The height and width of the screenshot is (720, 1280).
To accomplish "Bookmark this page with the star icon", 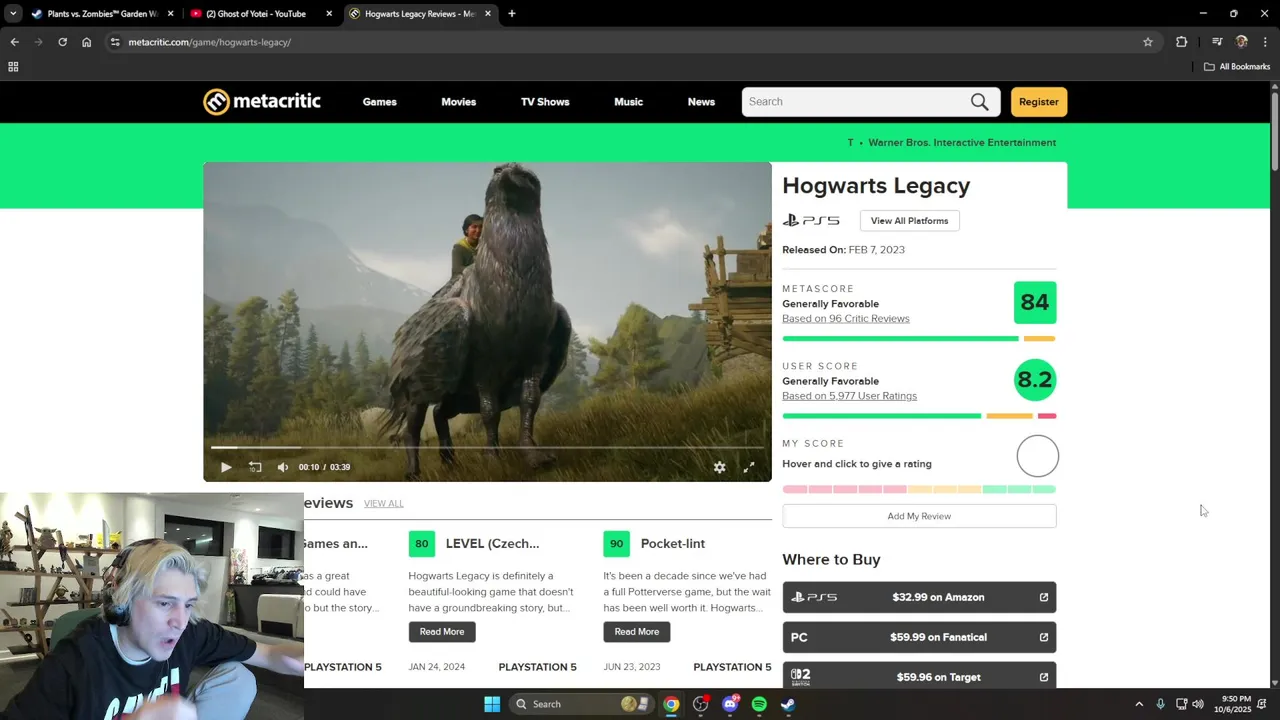I will coord(1148,42).
